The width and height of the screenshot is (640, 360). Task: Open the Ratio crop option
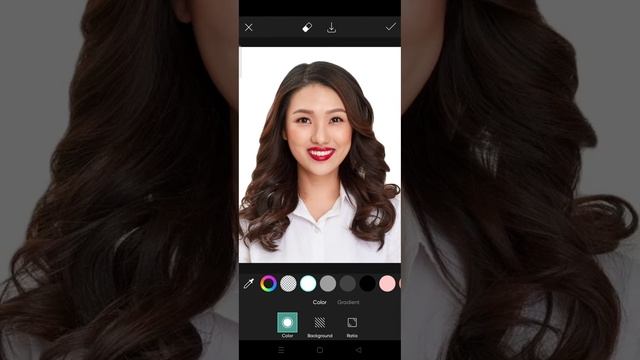tap(352, 327)
